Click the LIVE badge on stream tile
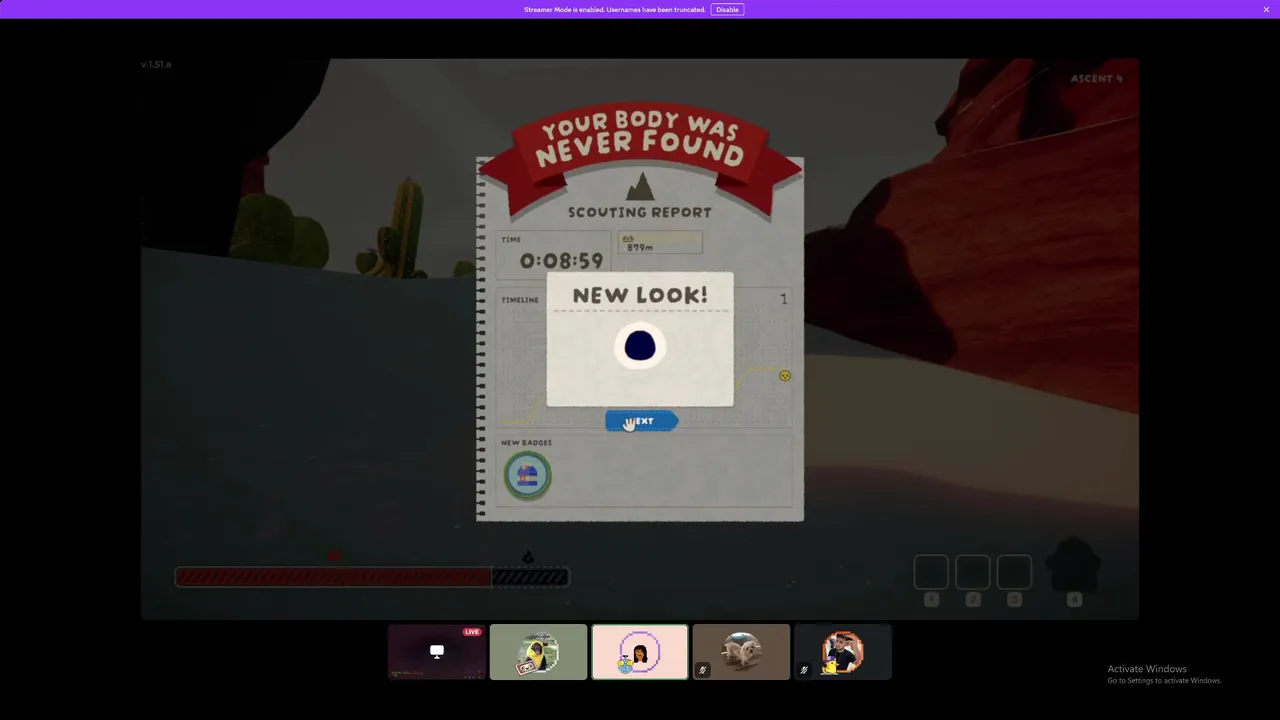The height and width of the screenshot is (720, 1280). (x=472, y=632)
